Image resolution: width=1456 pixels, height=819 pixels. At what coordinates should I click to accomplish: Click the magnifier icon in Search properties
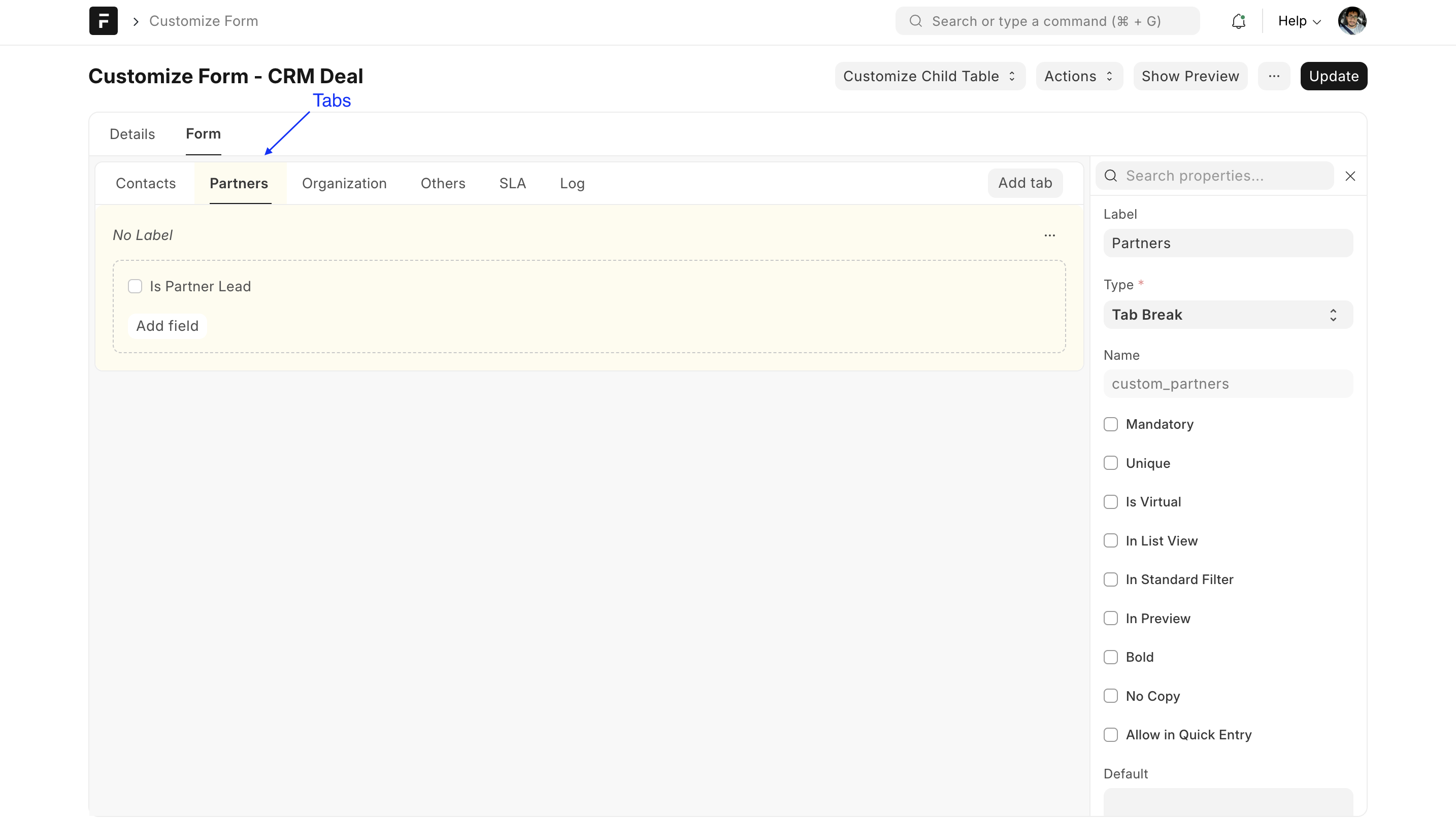(1111, 176)
